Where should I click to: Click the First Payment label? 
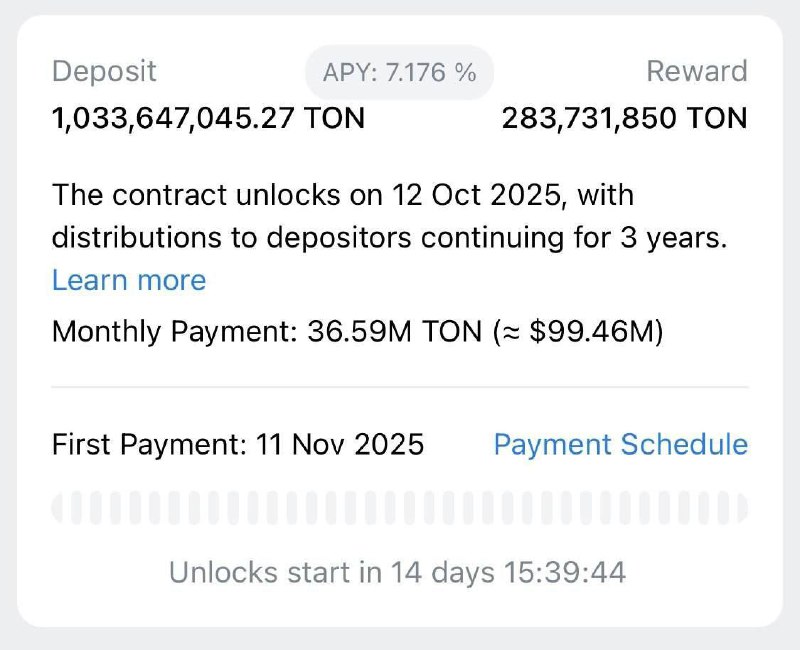pyautogui.click(x=143, y=444)
